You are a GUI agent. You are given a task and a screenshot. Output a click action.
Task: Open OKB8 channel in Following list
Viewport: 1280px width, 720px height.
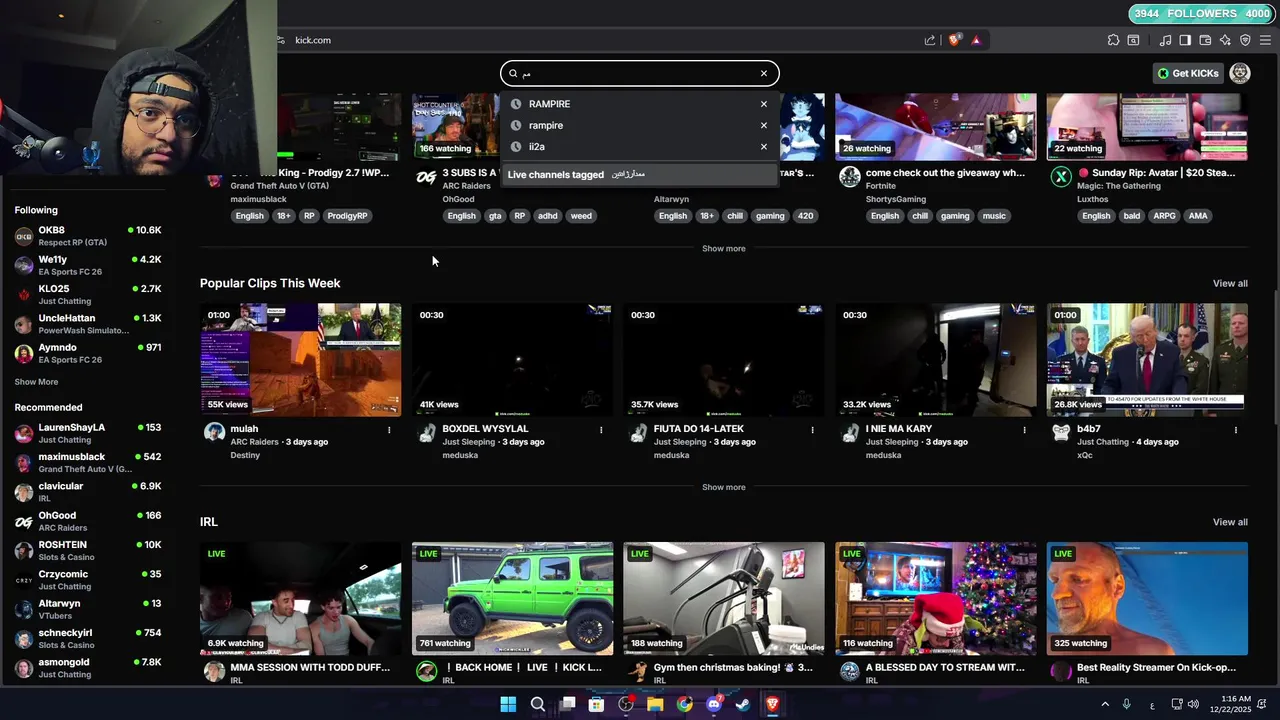click(x=88, y=236)
